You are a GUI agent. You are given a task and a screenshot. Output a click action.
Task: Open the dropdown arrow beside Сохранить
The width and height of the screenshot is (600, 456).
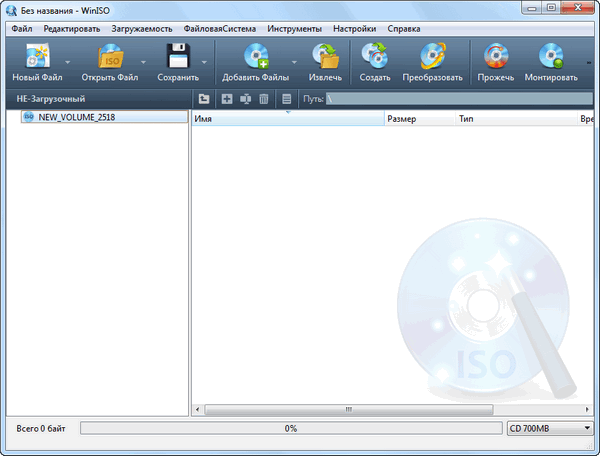coord(204,62)
